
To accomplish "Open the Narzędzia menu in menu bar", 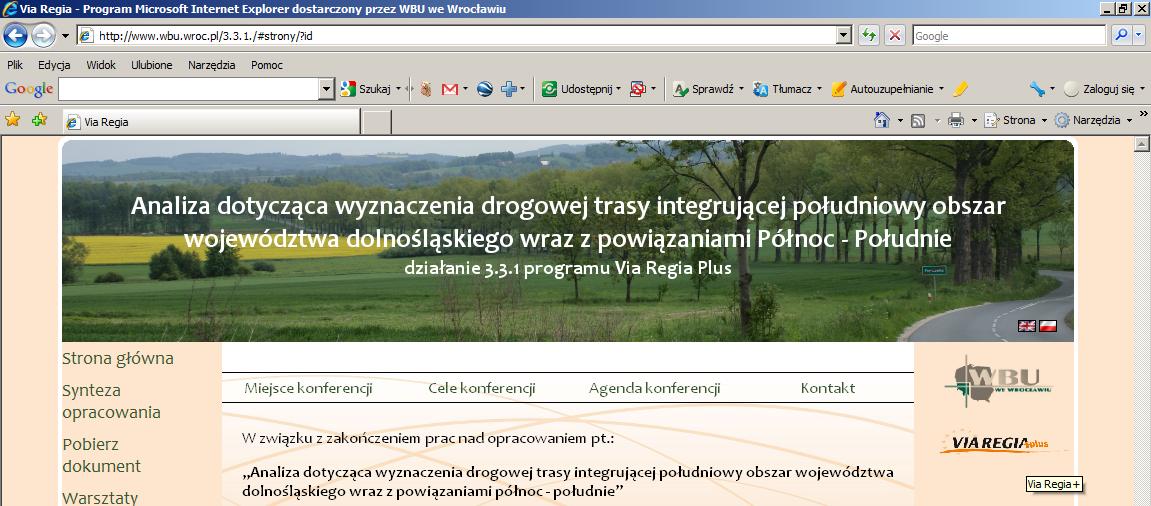I will click(211, 65).
